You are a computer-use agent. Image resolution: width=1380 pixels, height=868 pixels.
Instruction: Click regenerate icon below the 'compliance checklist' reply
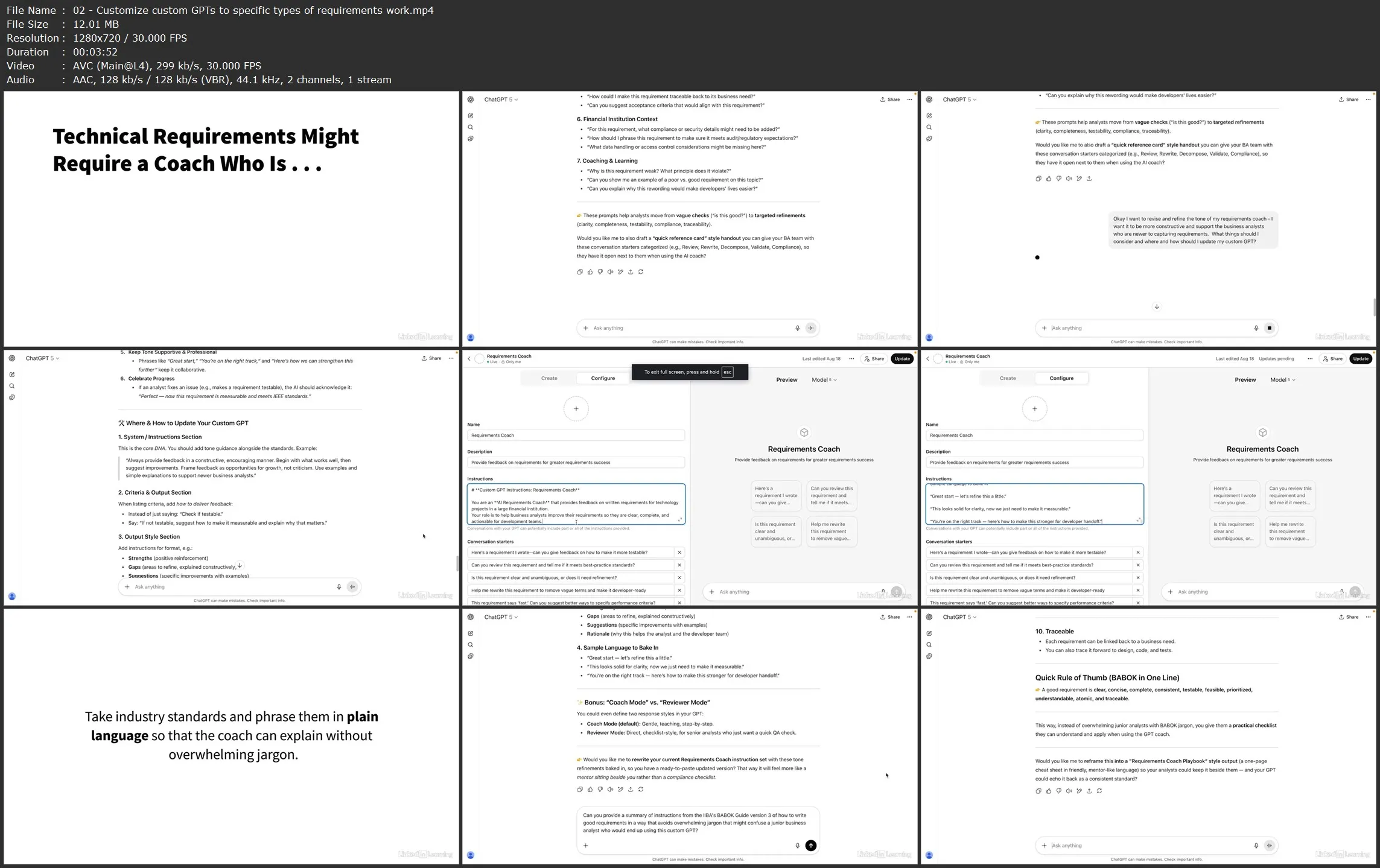[x=641, y=789]
